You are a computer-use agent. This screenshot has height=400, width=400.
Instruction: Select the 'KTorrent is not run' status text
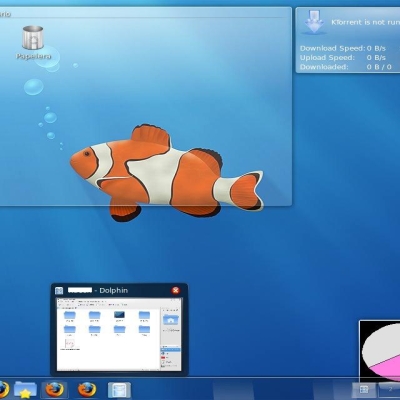365,22
